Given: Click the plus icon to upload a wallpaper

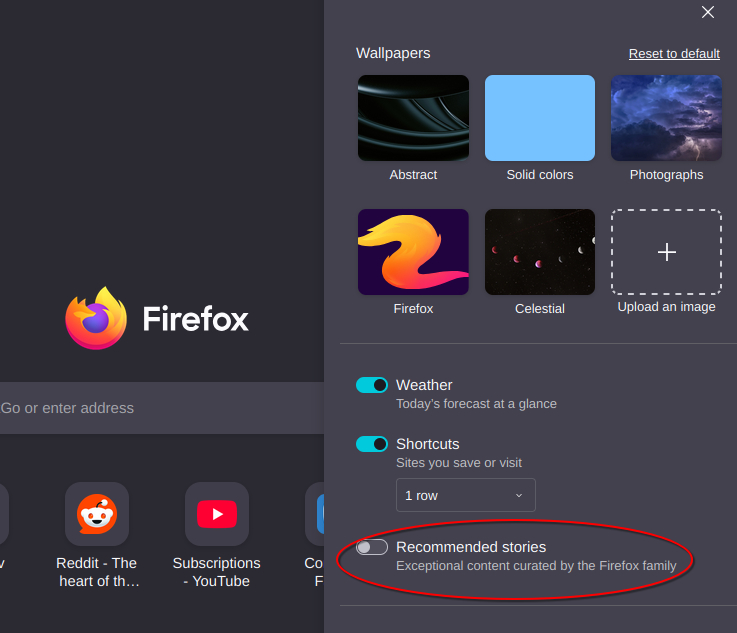Looking at the screenshot, I should [x=666, y=252].
